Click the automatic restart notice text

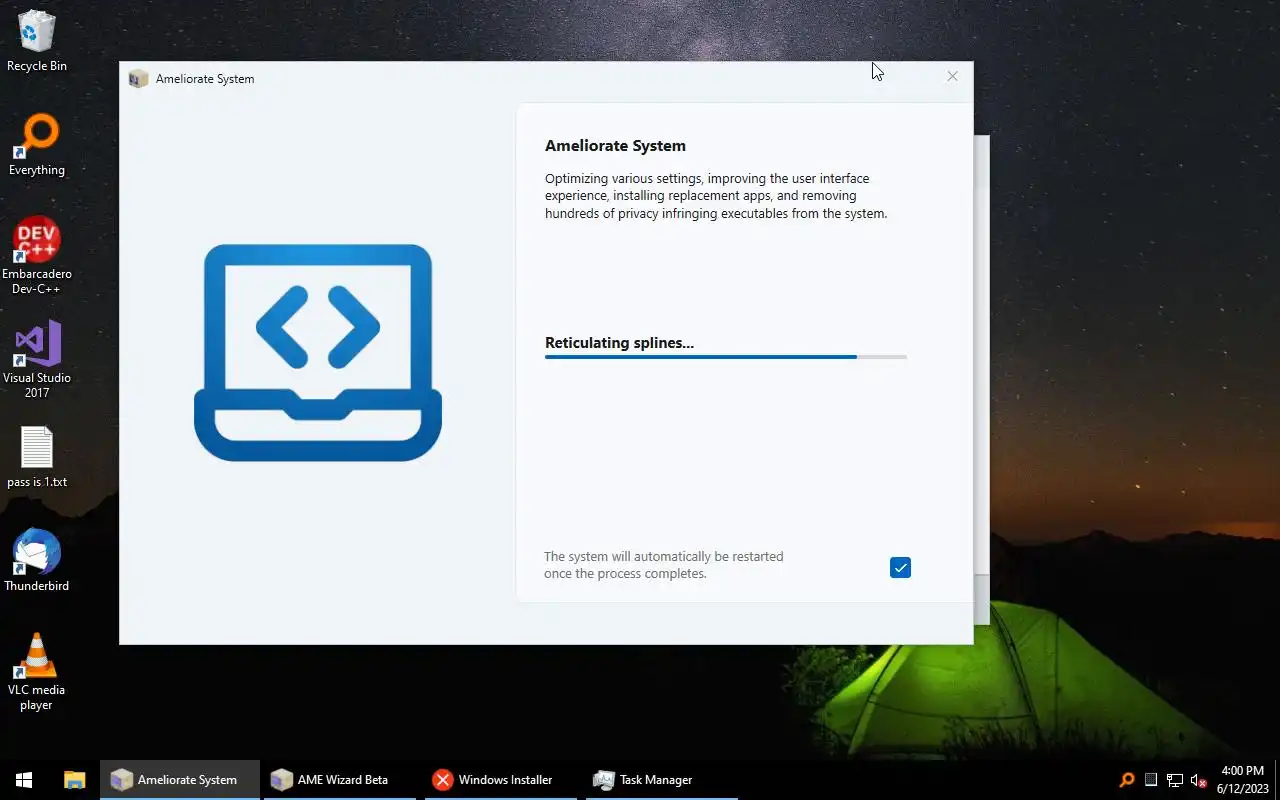(664, 565)
